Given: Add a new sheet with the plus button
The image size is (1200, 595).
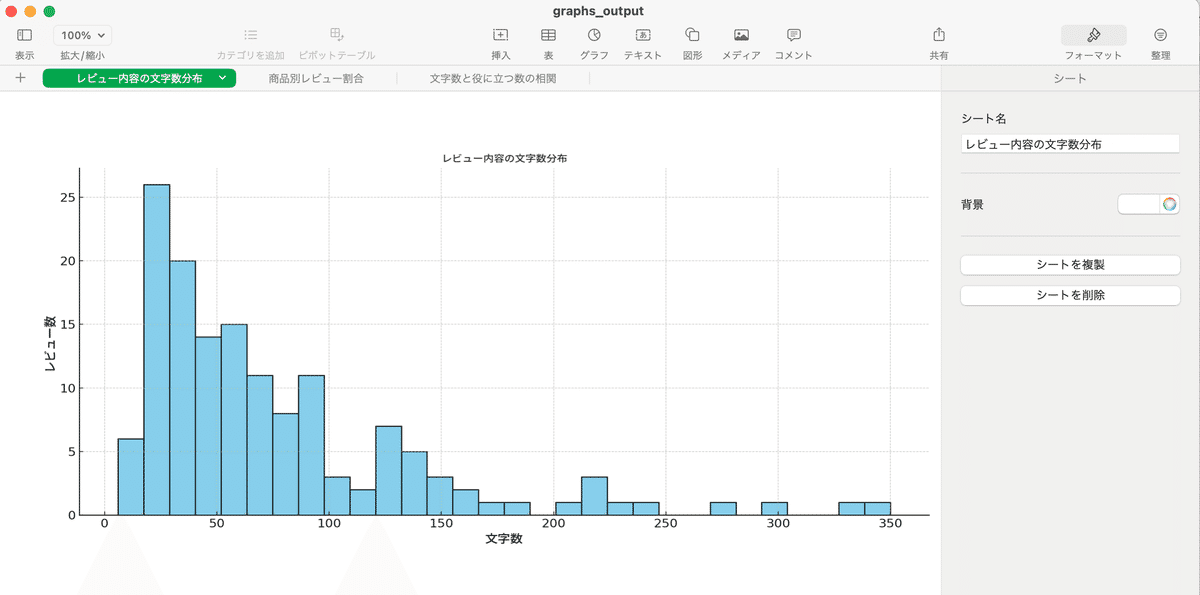Looking at the screenshot, I should coord(21,78).
